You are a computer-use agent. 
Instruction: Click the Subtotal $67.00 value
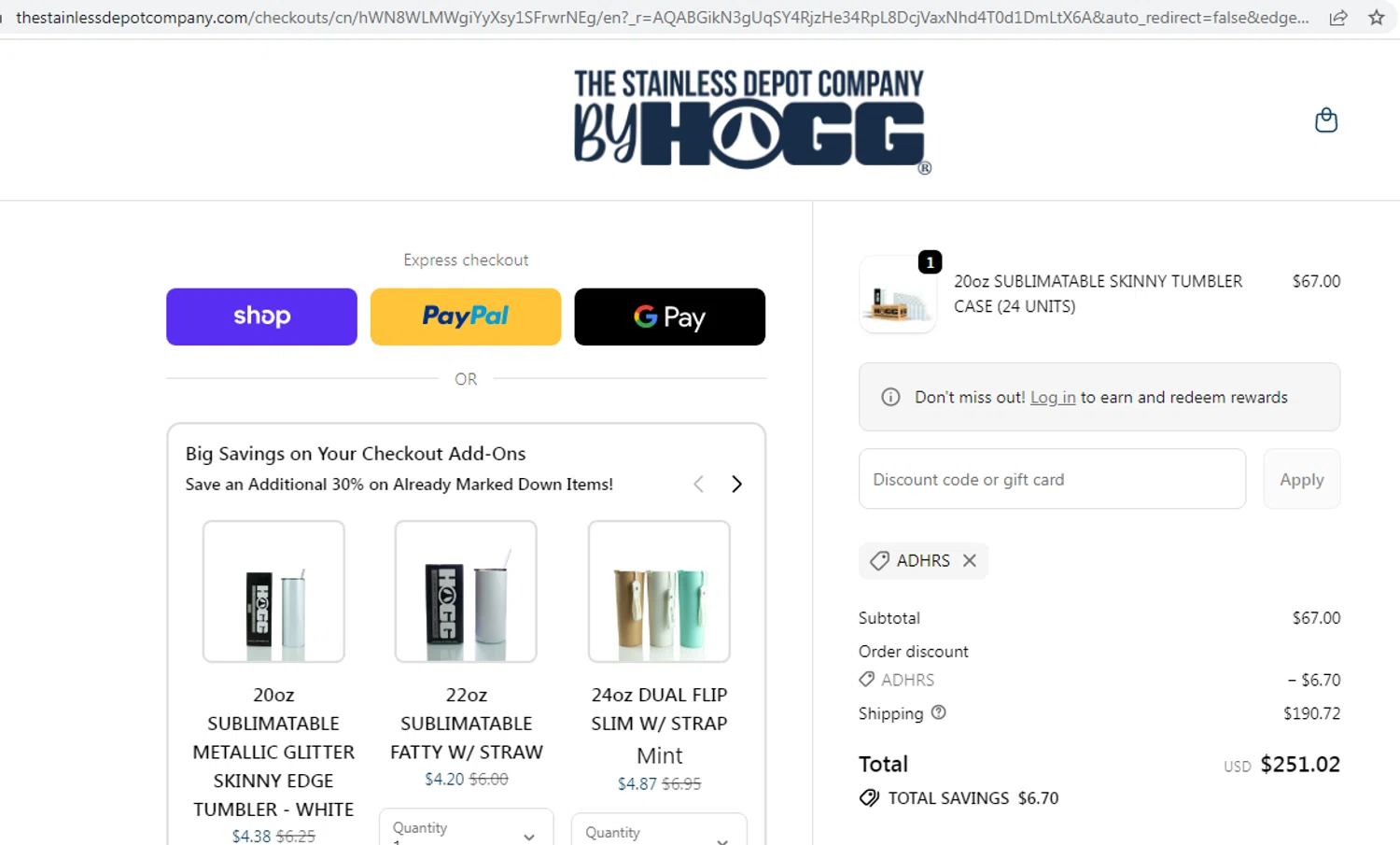(1316, 618)
